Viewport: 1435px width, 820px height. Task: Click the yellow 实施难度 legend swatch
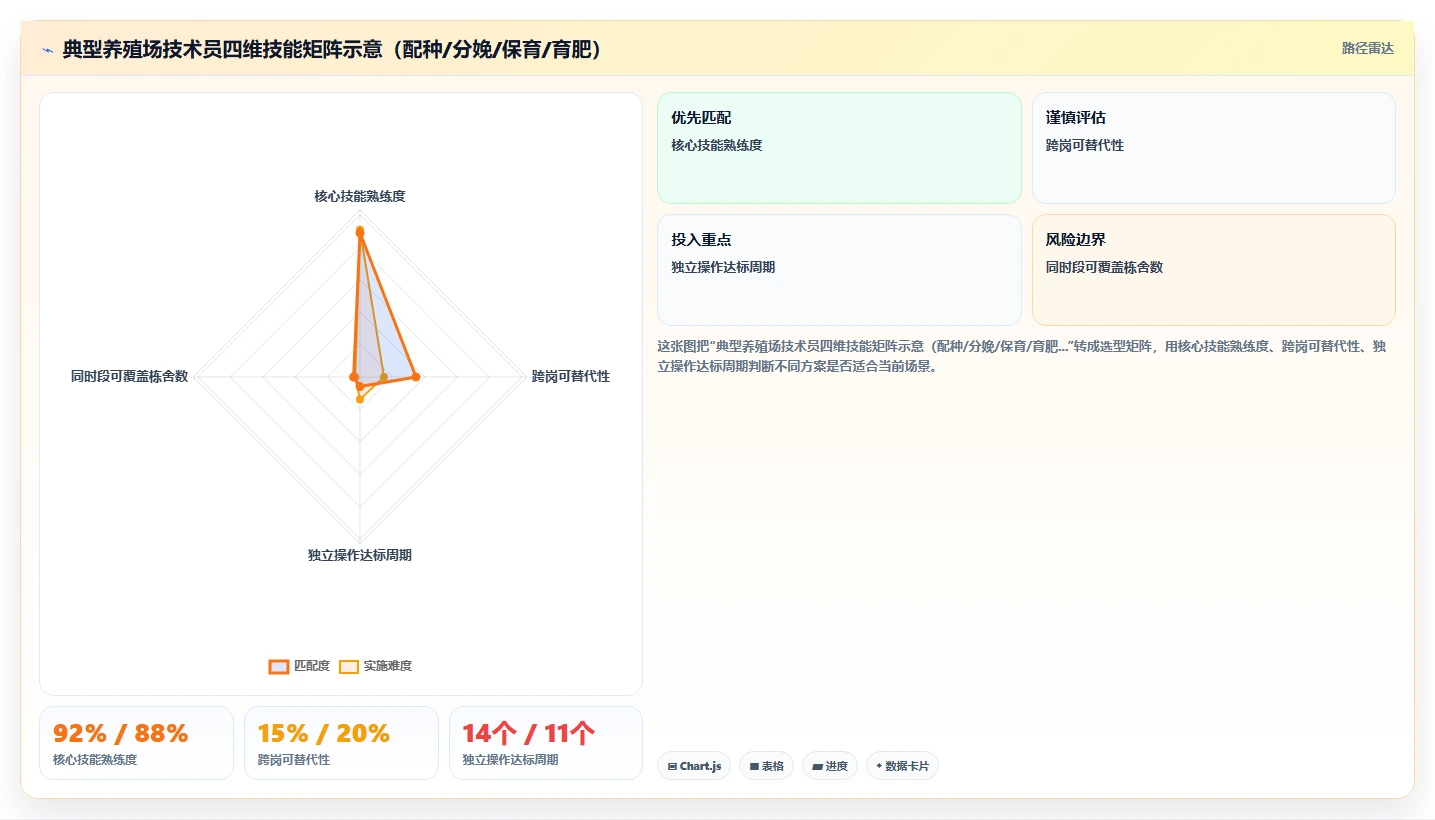(x=349, y=667)
